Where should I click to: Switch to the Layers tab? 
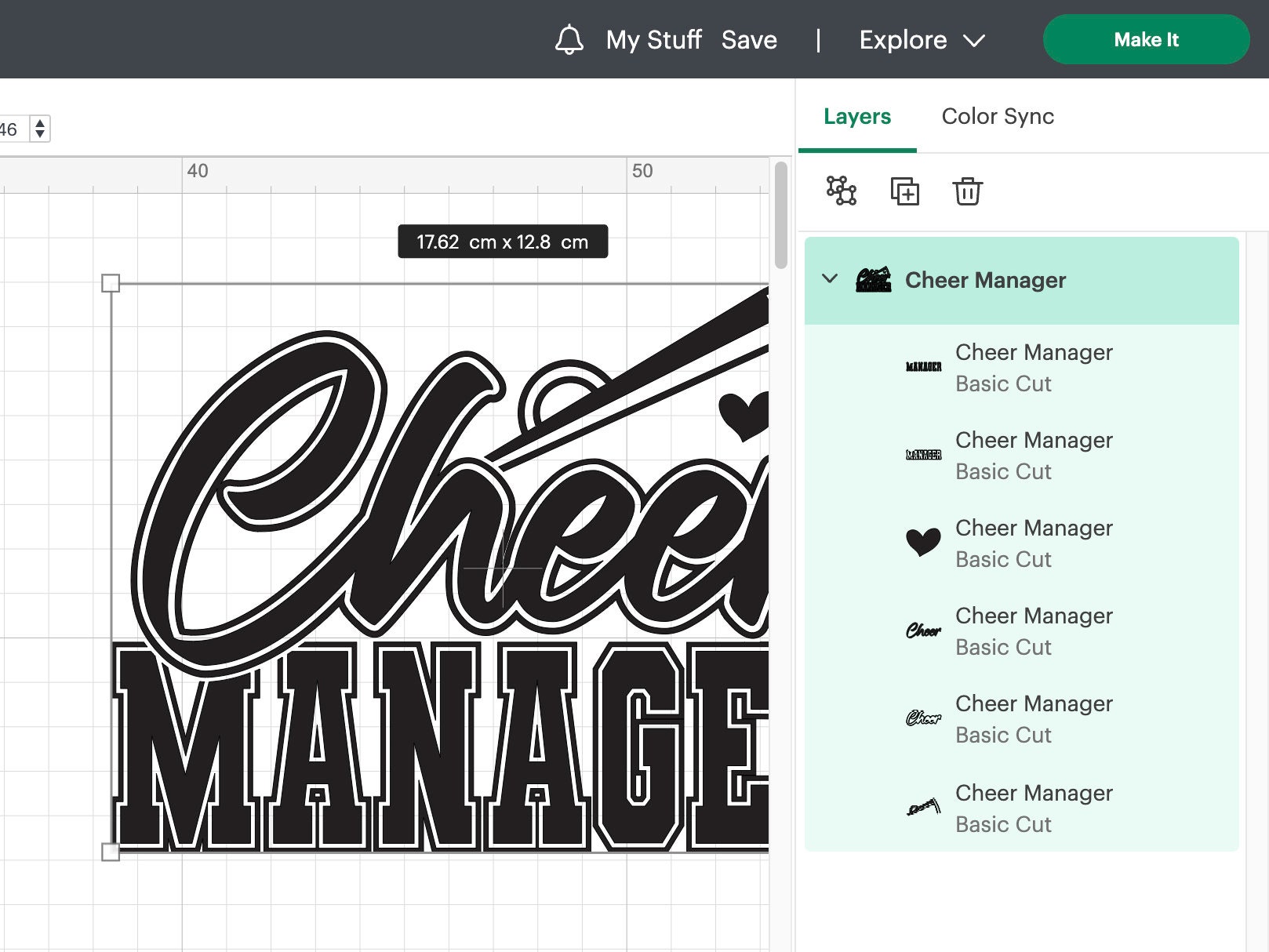(857, 116)
